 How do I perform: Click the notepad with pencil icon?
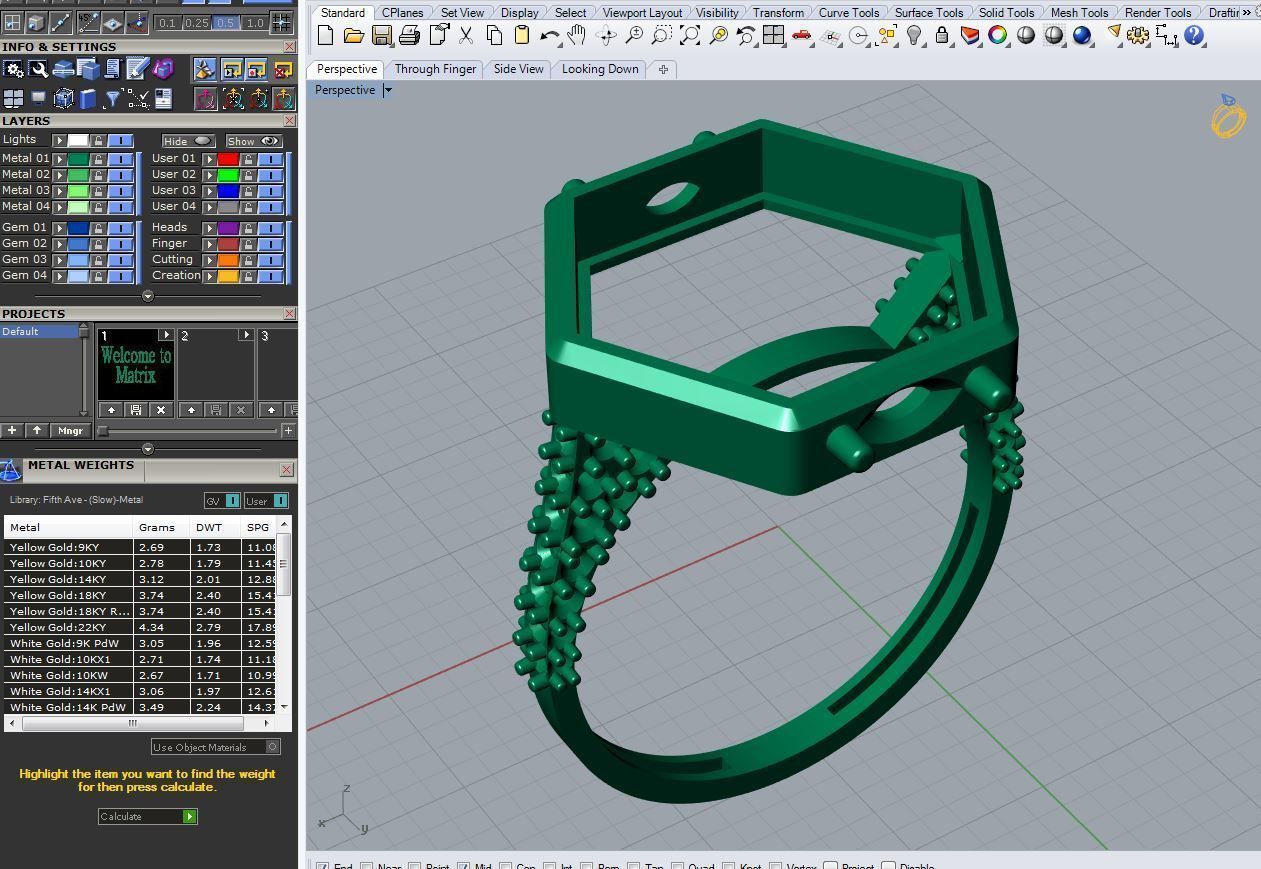[x=138, y=69]
